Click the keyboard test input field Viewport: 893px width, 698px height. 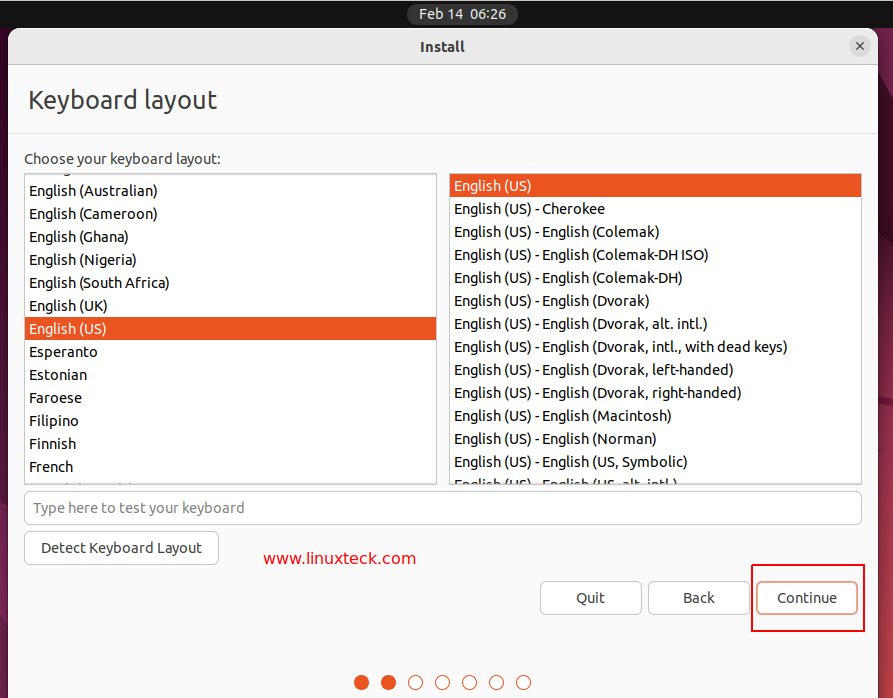(x=443, y=508)
